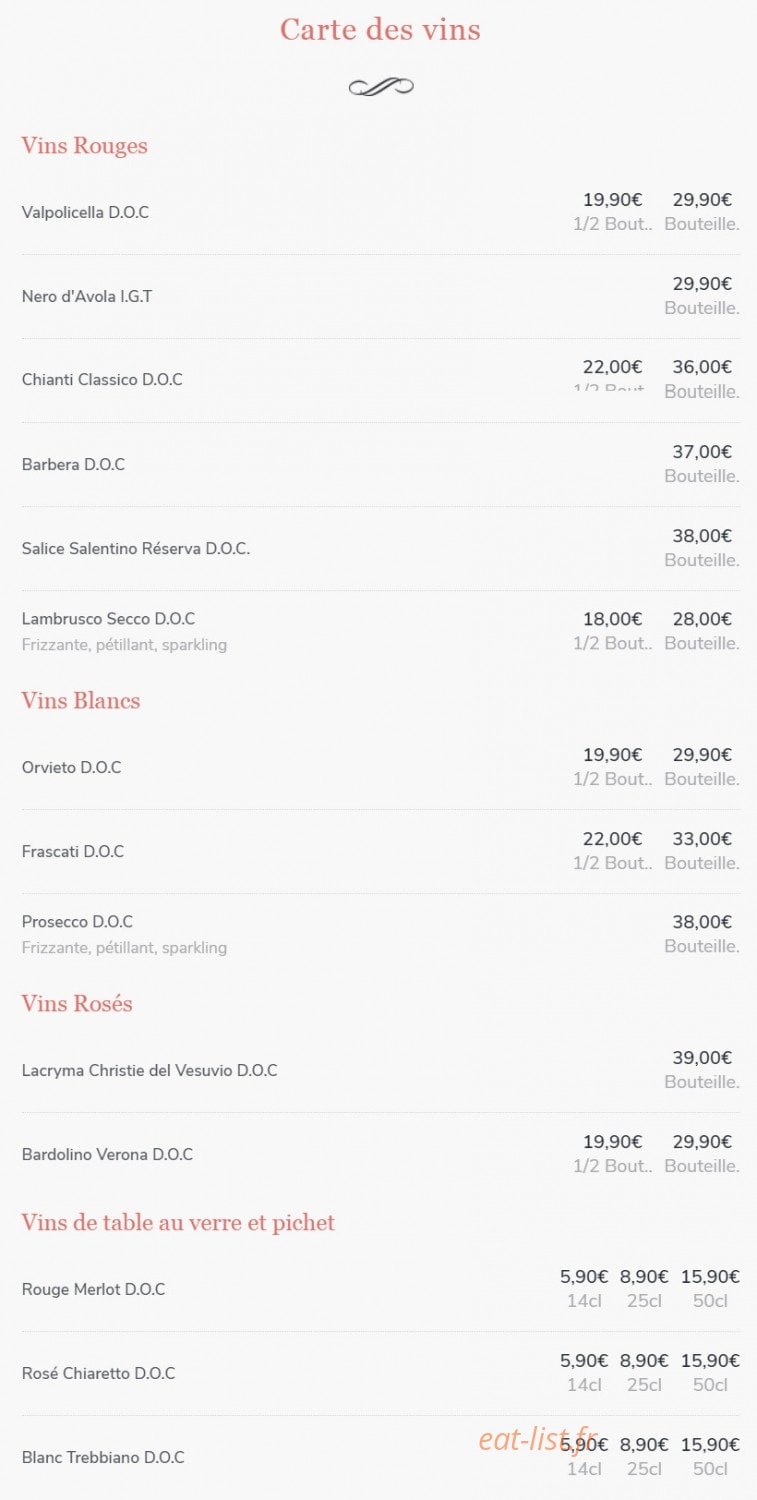Click the Vins Rosés section heading
This screenshot has height=1500, width=757.
(x=77, y=1004)
